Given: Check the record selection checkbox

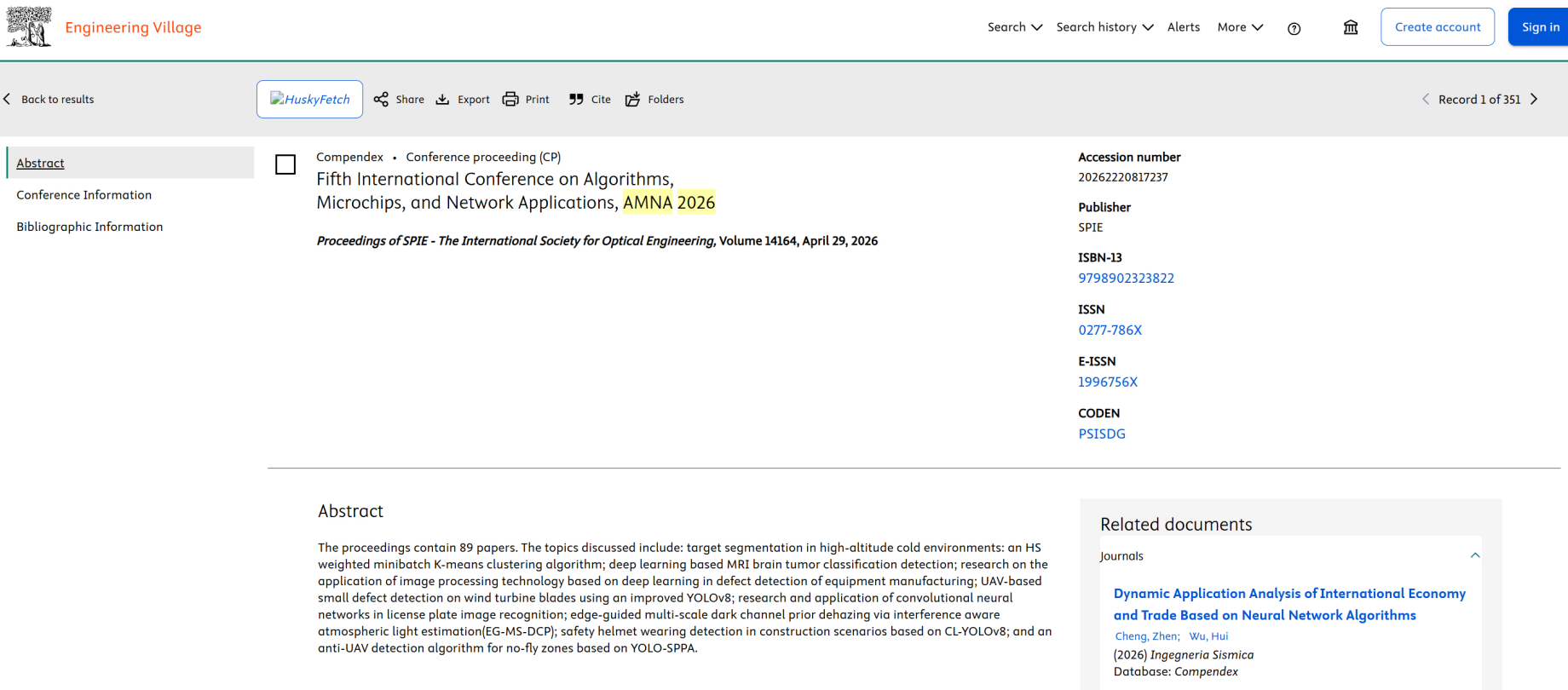Looking at the screenshot, I should [x=285, y=164].
